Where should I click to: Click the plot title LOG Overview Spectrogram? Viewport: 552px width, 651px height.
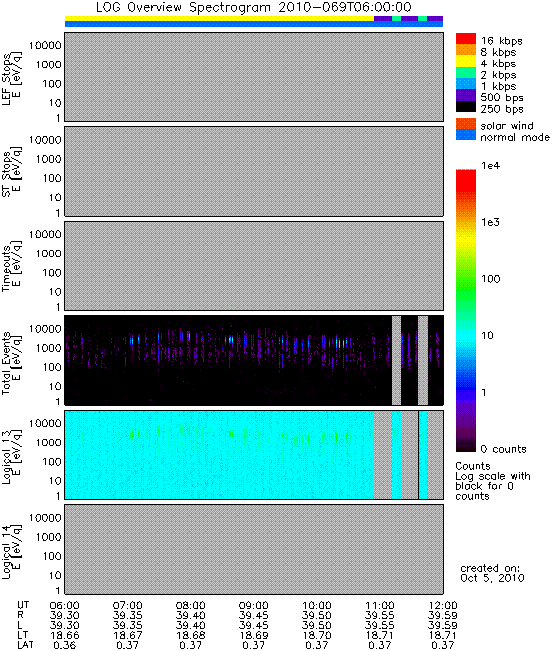pos(254,7)
